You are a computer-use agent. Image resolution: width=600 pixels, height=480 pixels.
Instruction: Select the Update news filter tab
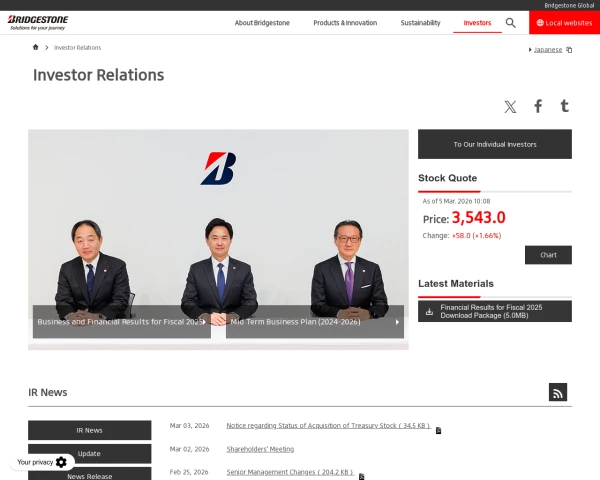coord(89,453)
